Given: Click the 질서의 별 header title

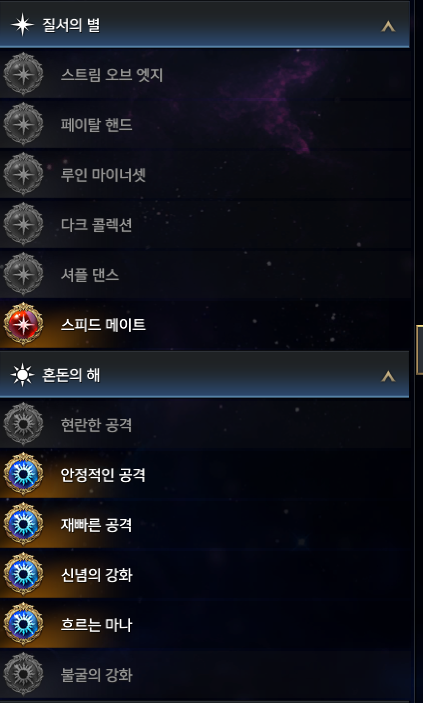Looking at the screenshot, I should [x=71, y=25].
